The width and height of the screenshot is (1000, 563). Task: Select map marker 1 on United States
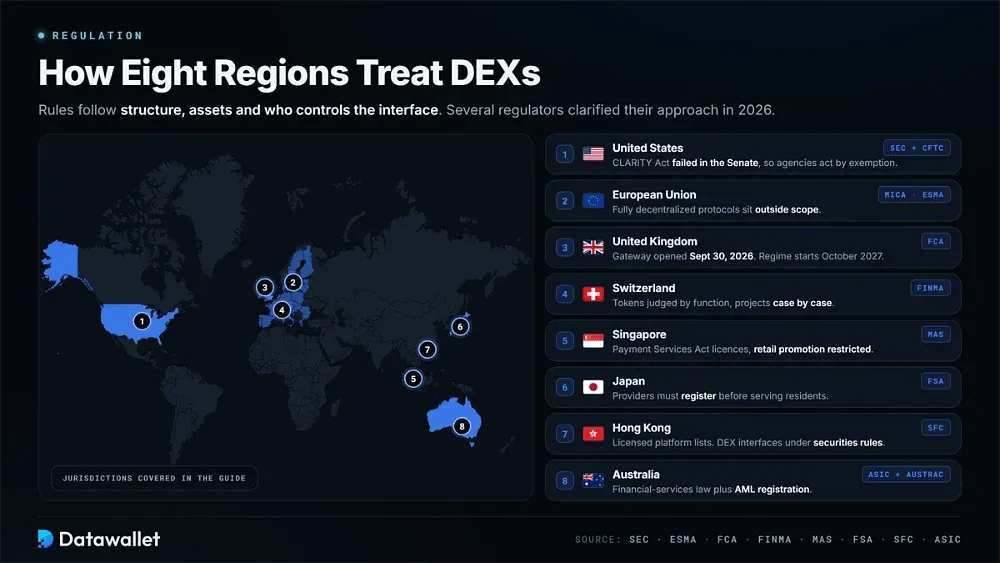[x=142, y=321]
